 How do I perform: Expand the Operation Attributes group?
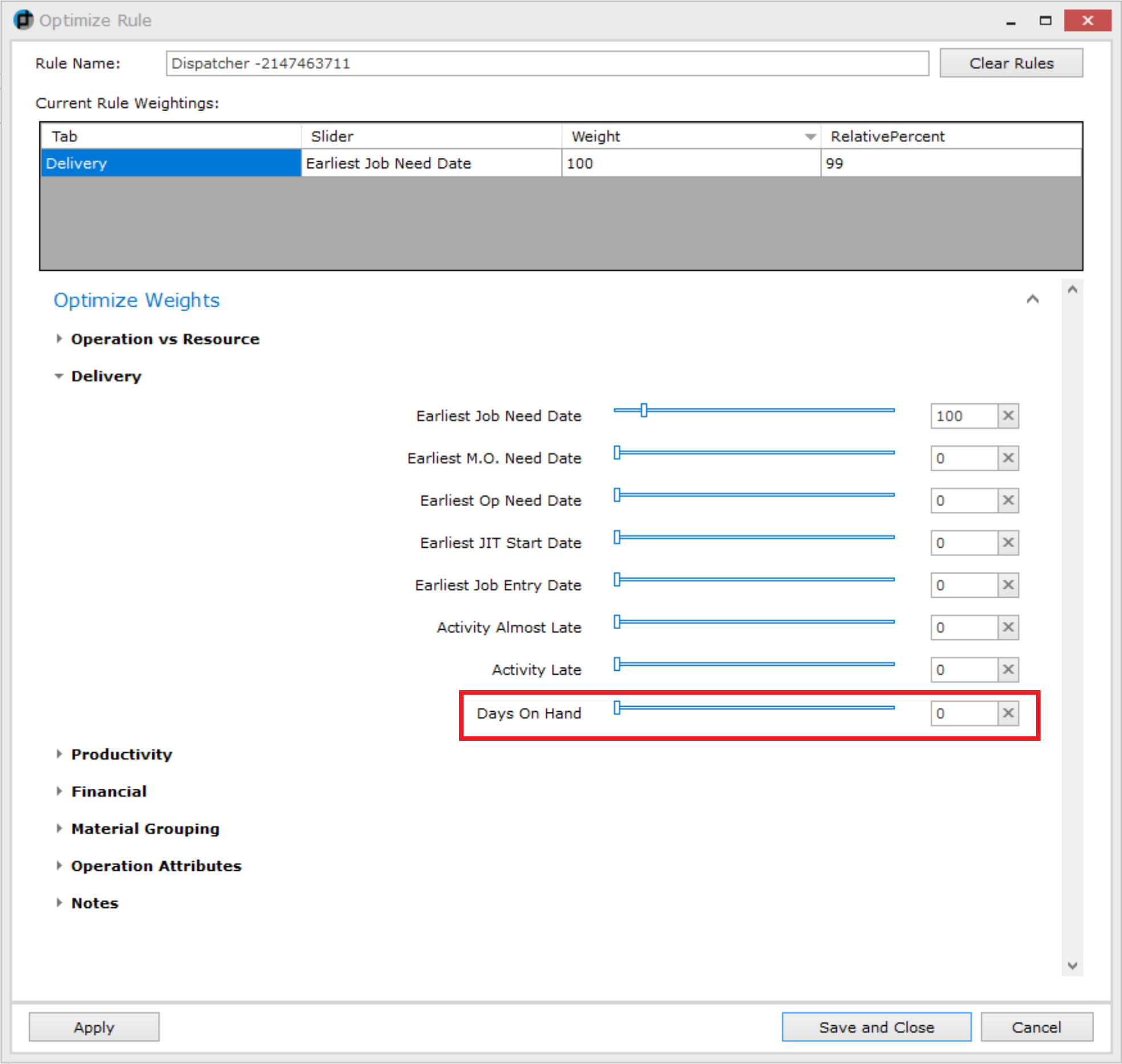(59, 865)
